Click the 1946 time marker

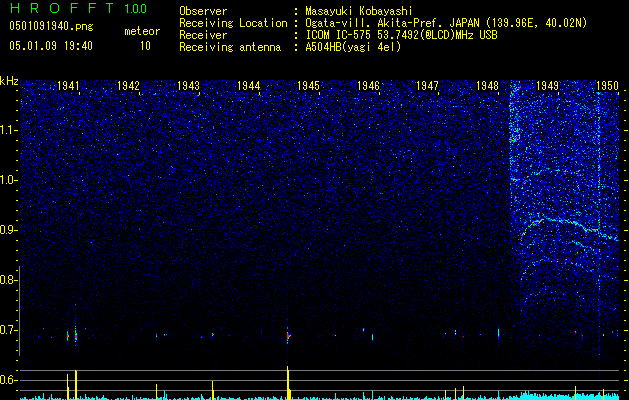click(368, 85)
